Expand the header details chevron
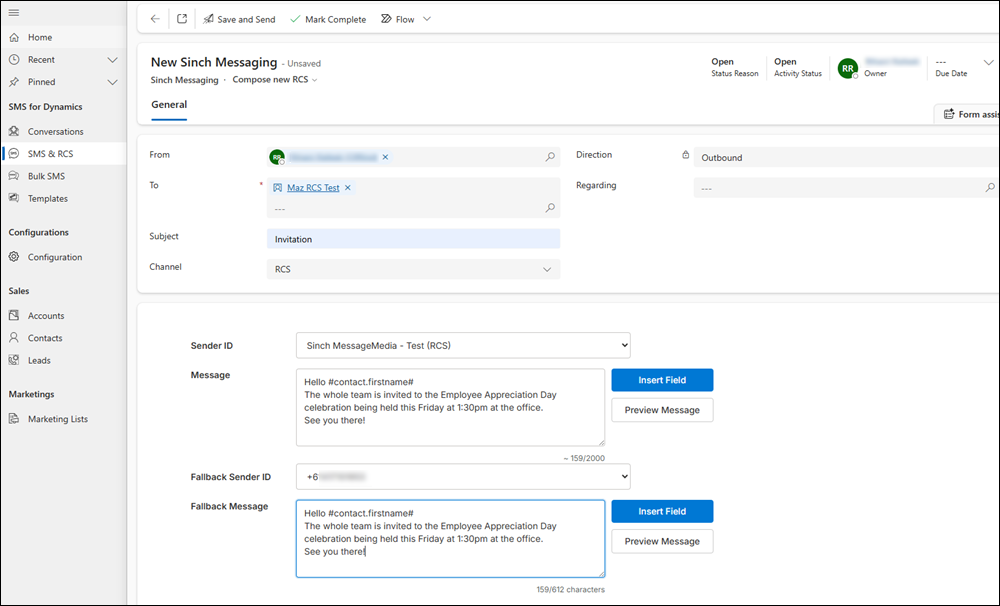Viewport: 1000px width, 606px height. coord(988,63)
